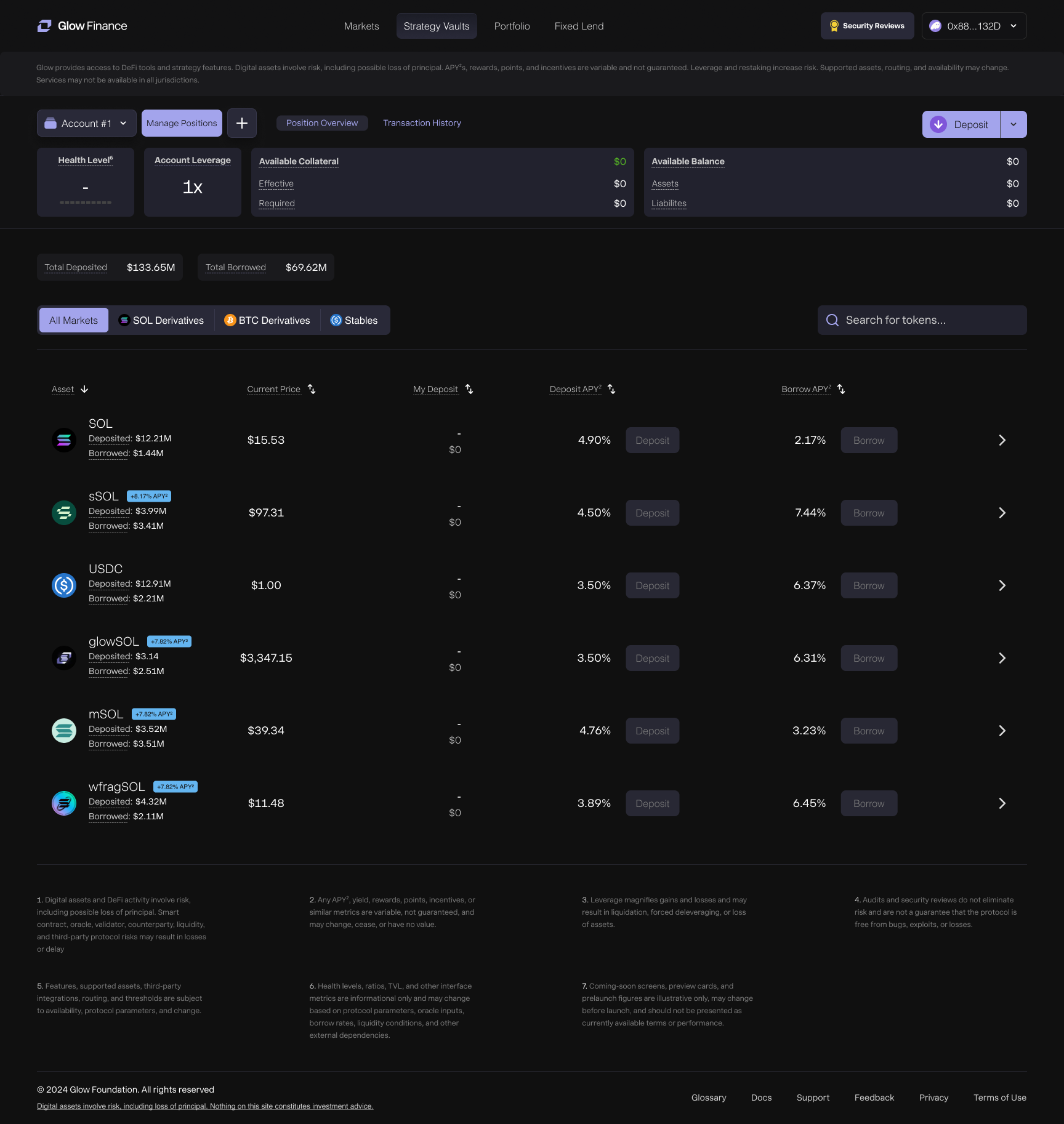Sort by My Deposit arrows icon

coord(469,389)
